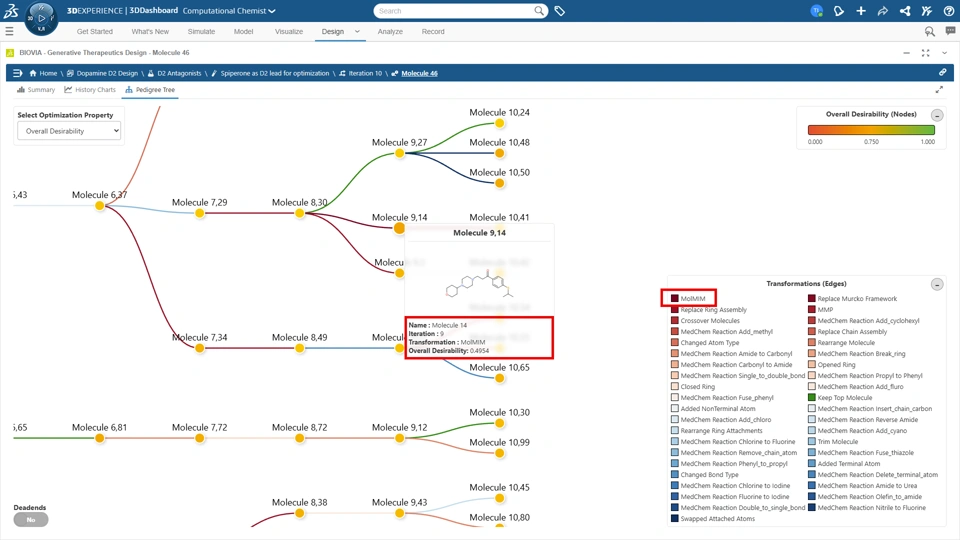Select the Molecule 10,24 node

click(x=500, y=123)
